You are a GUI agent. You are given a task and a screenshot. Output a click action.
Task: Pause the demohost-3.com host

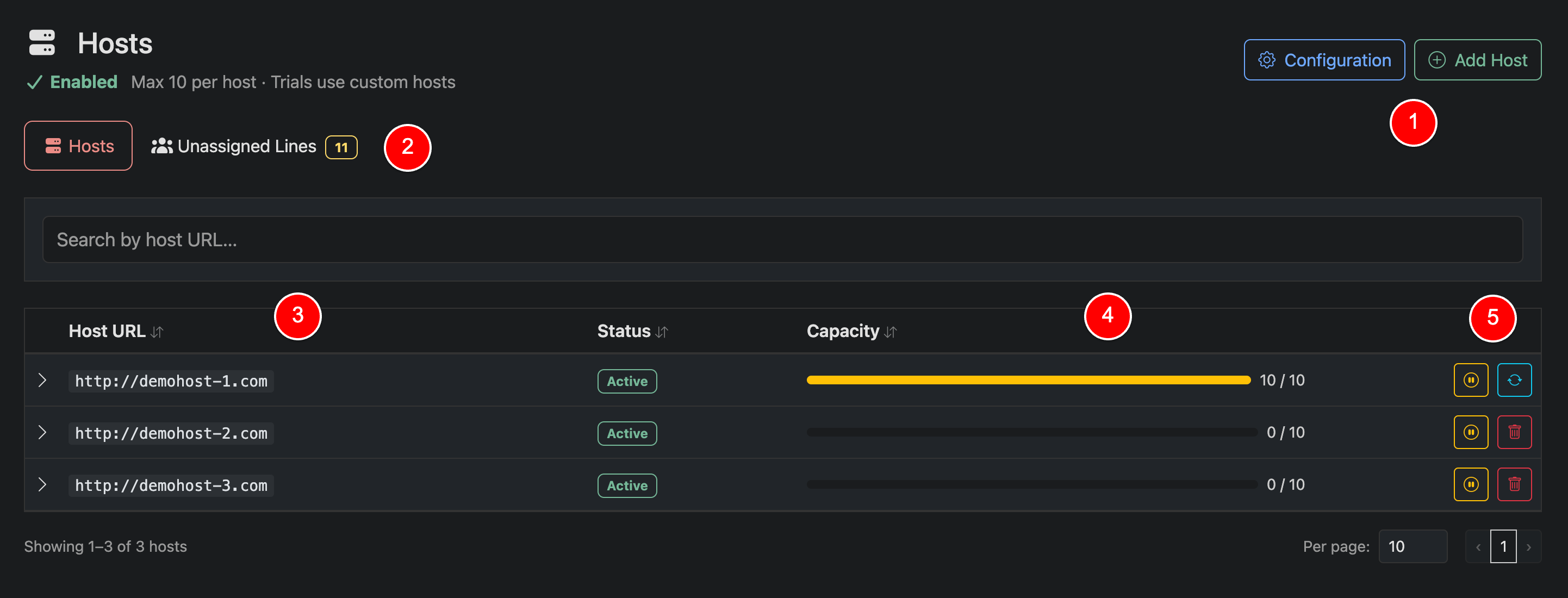click(x=1471, y=485)
